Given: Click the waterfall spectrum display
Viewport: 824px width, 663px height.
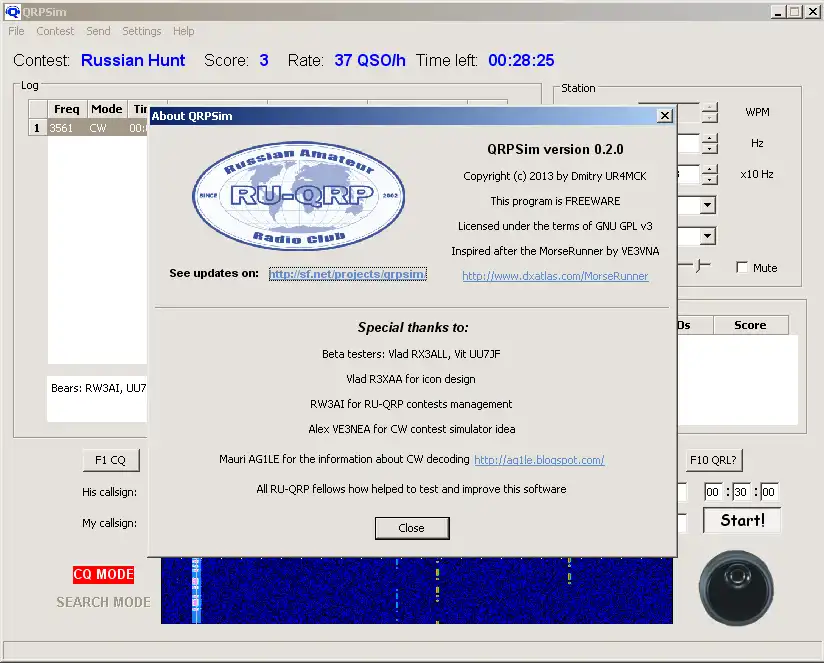Looking at the screenshot, I should [x=417, y=591].
